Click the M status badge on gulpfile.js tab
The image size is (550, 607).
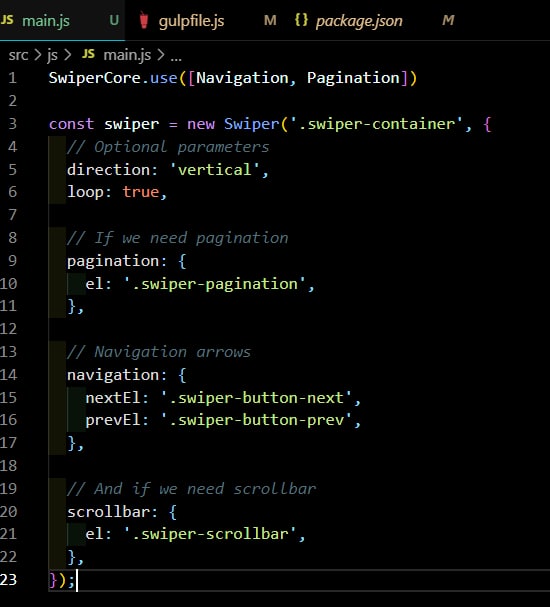(270, 20)
